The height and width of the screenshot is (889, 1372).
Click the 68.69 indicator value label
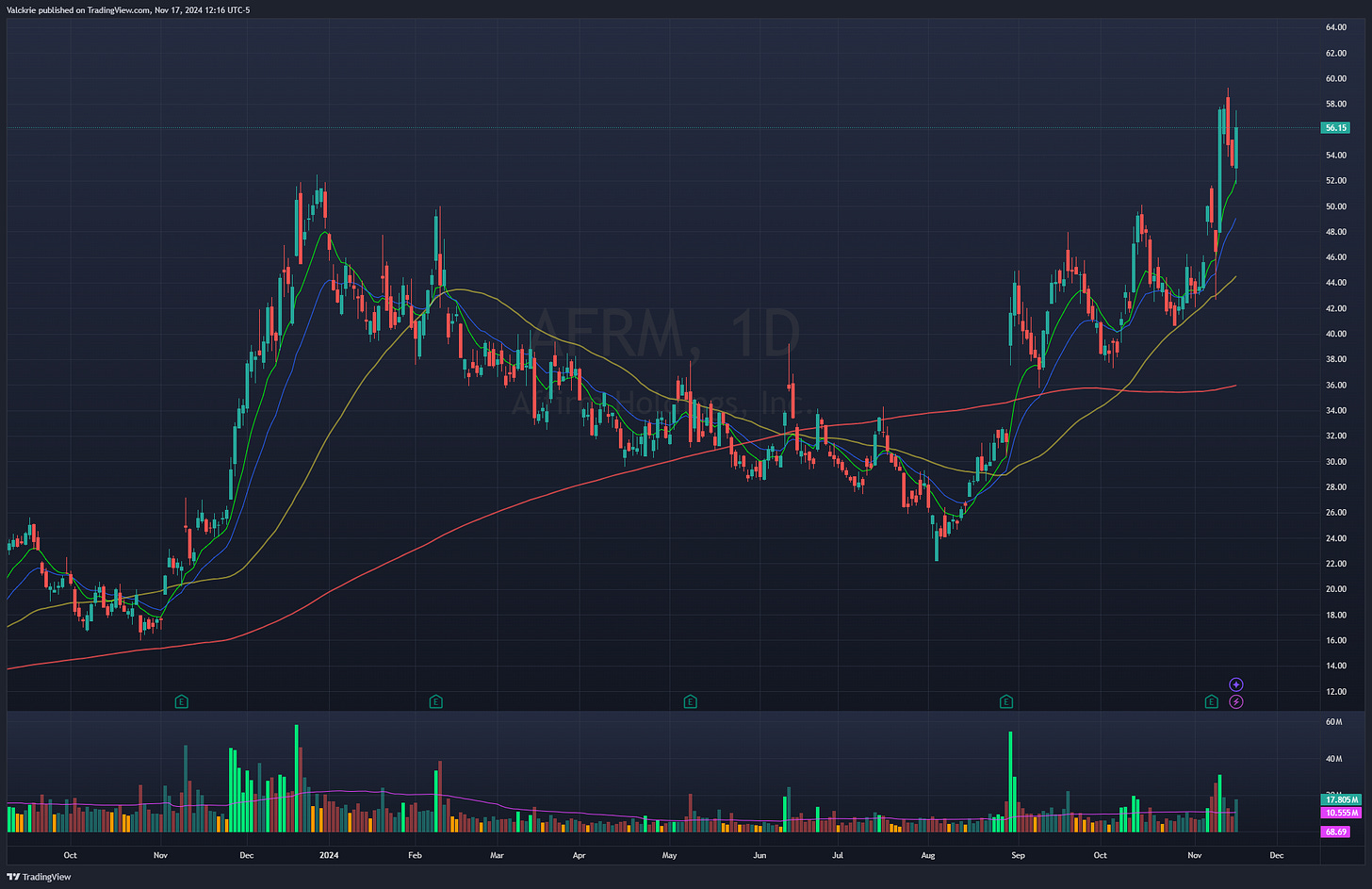pos(1335,831)
